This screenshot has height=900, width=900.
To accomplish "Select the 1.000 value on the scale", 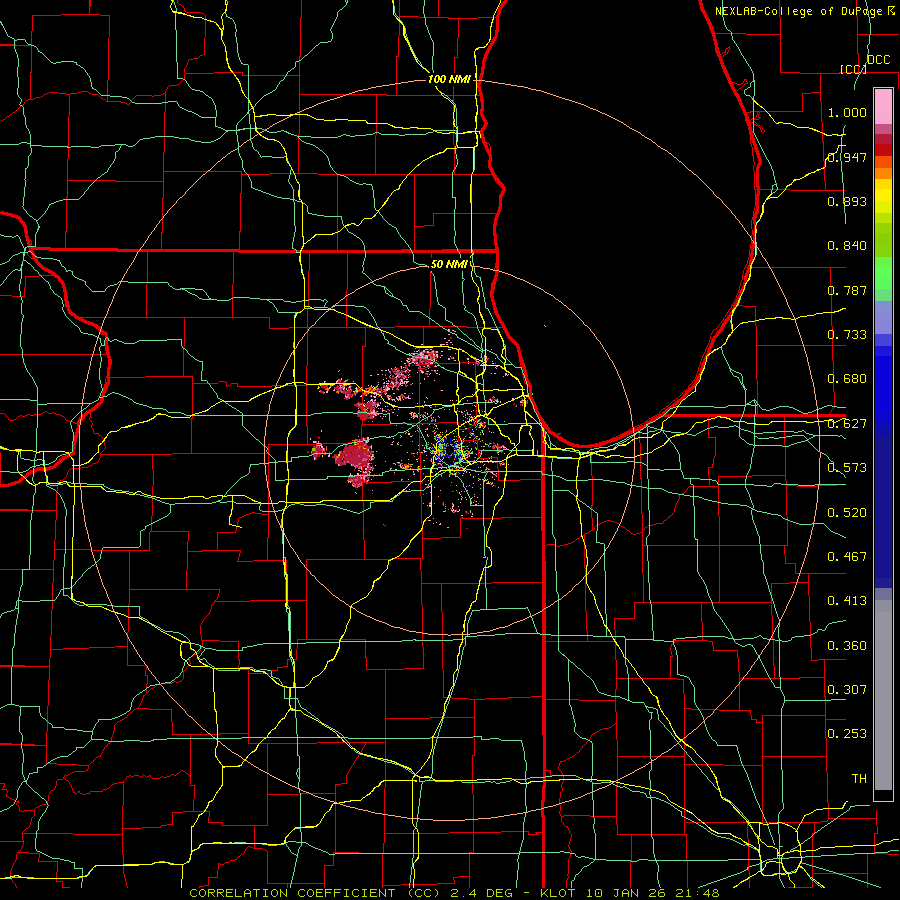I will click(x=847, y=112).
